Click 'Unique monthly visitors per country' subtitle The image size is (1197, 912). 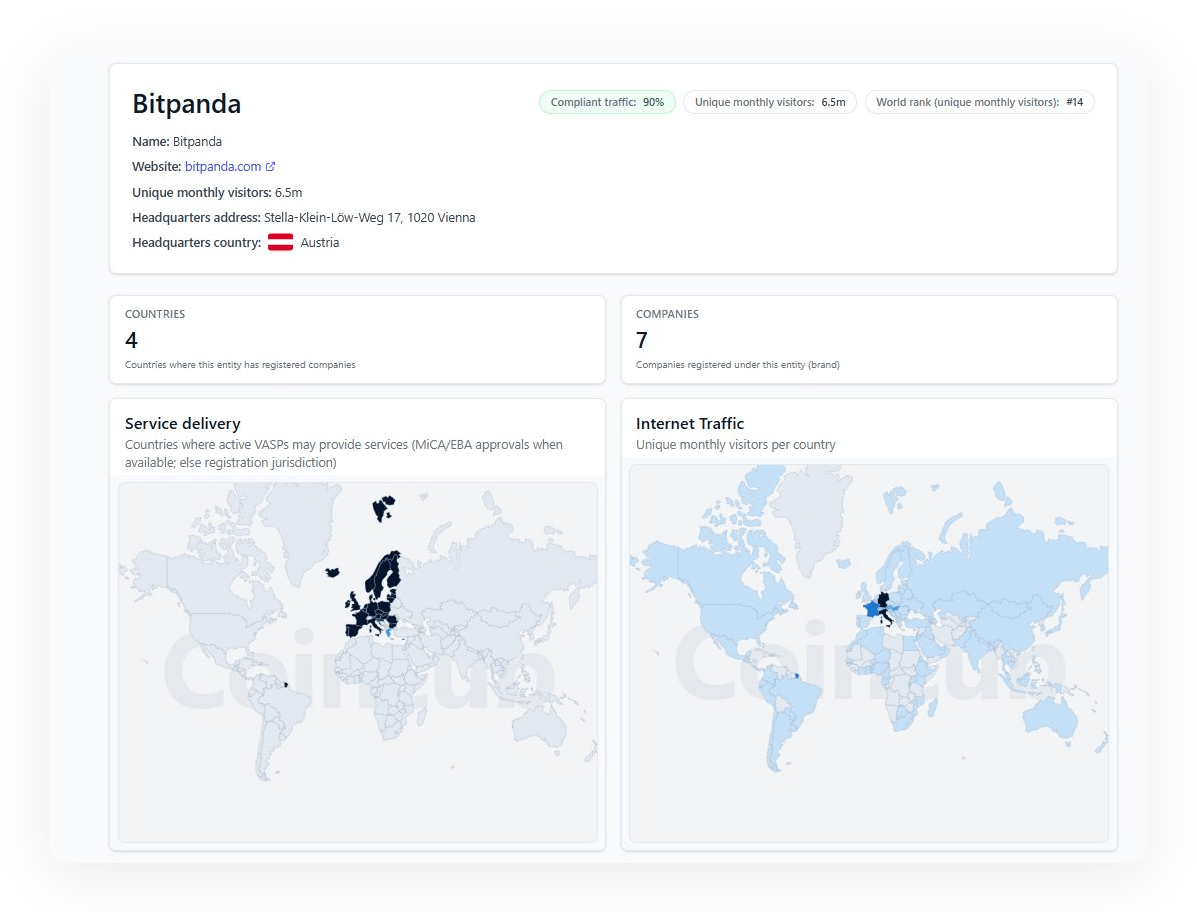point(735,444)
